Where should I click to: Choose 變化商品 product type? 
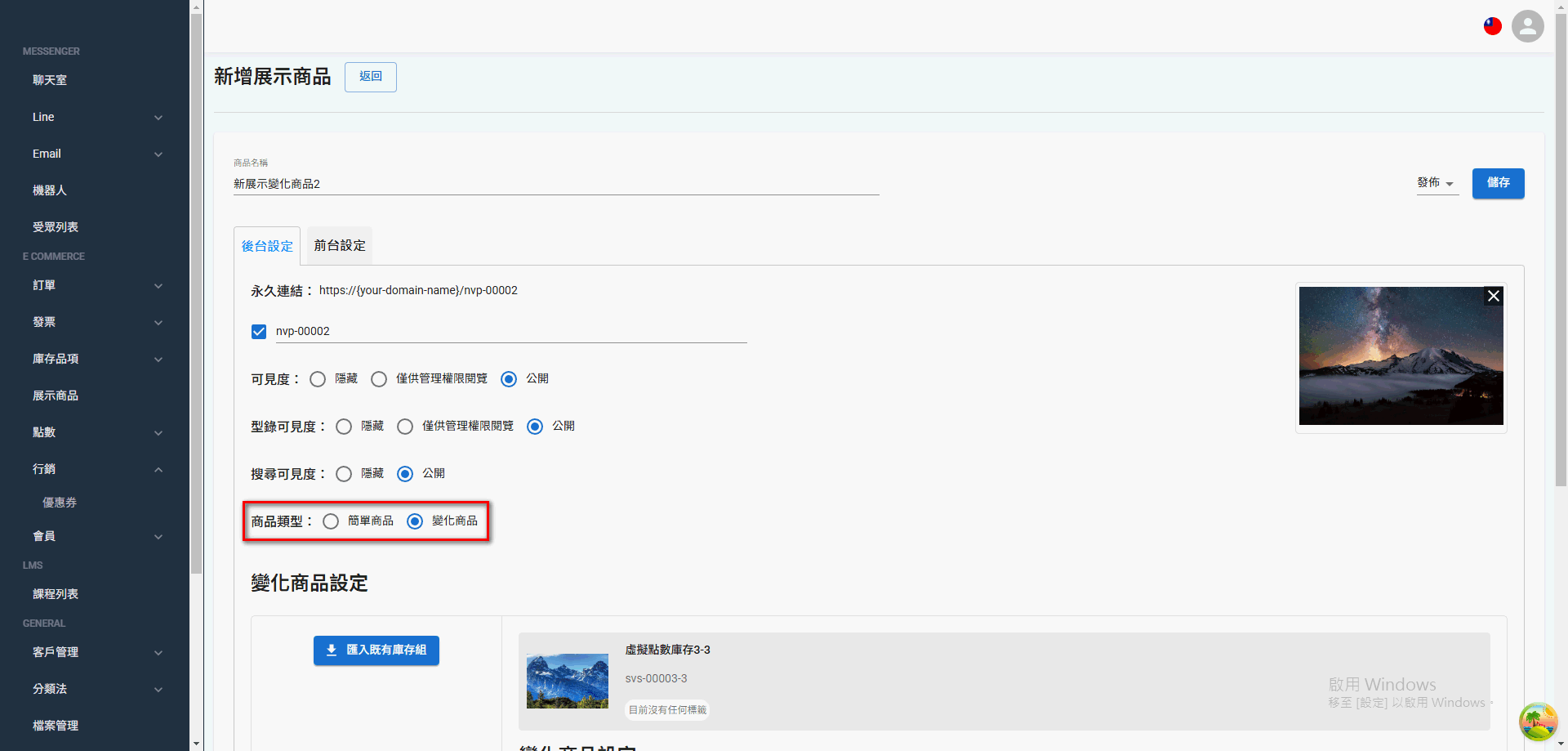tap(415, 521)
